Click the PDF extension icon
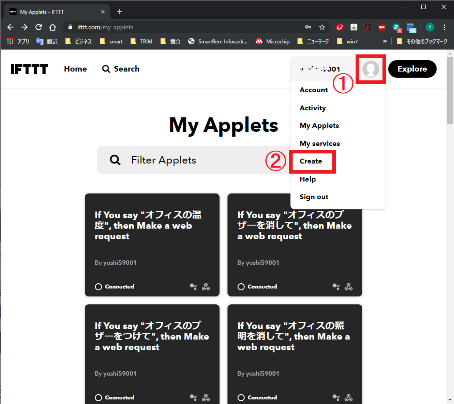This screenshot has height=404, width=454. click(x=368, y=27)
